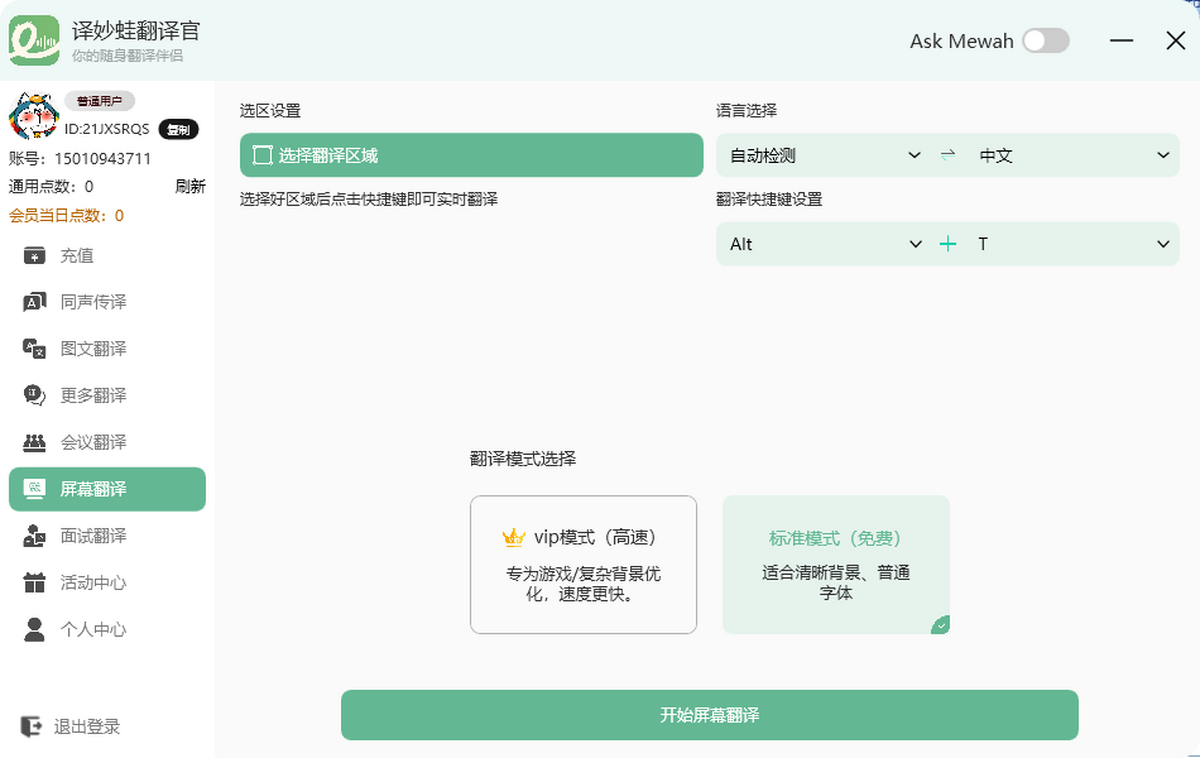Confirm 标准模式 free mode is selected

click(836, 564)
